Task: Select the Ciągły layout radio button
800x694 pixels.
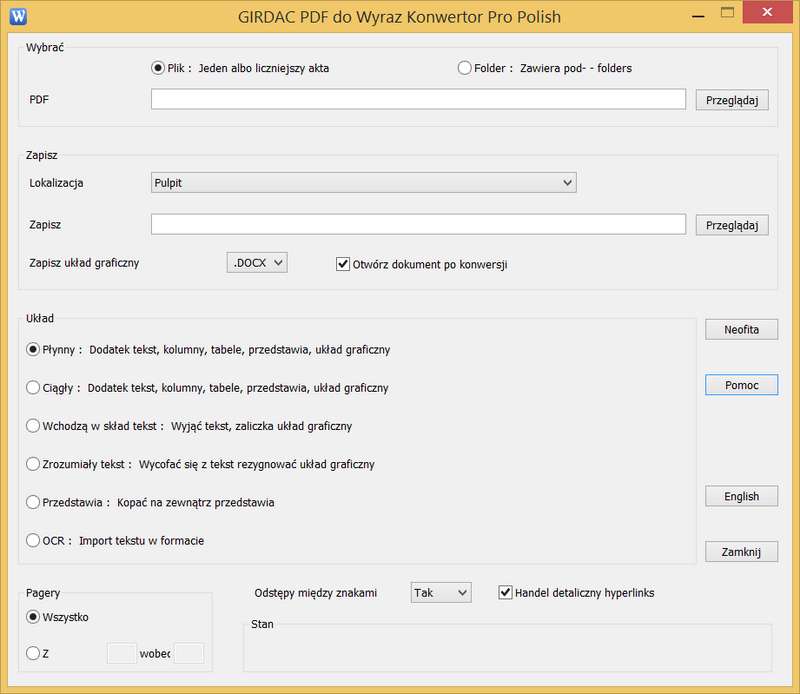Action: coord(33,388)
